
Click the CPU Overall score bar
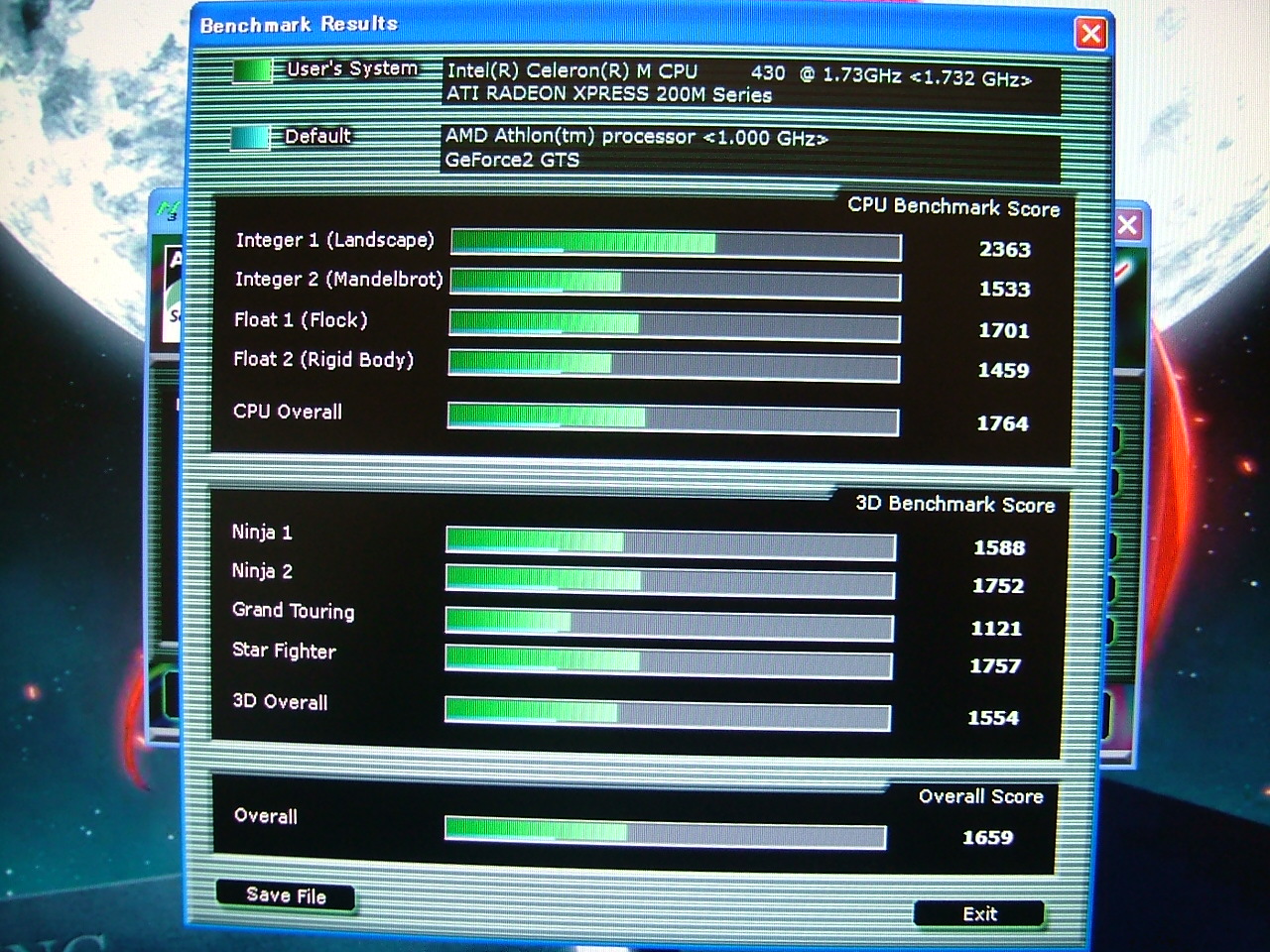click(x=674, y=419)
